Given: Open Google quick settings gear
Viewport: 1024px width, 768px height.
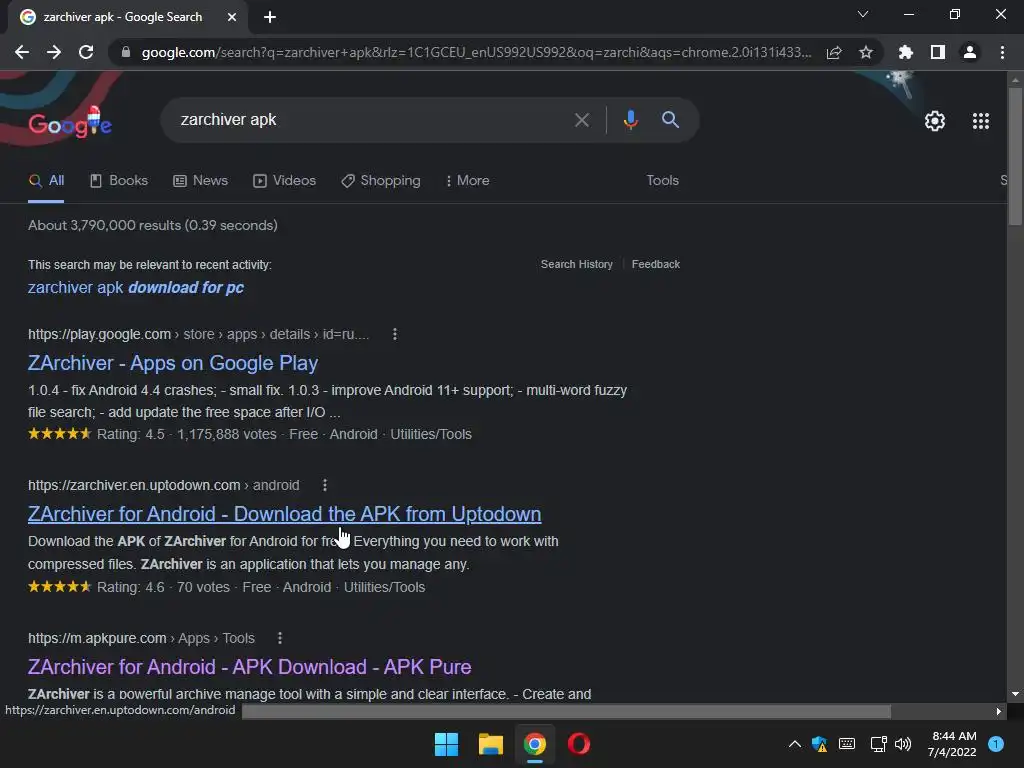Looking at the screenshot, I should pos(935,121).
